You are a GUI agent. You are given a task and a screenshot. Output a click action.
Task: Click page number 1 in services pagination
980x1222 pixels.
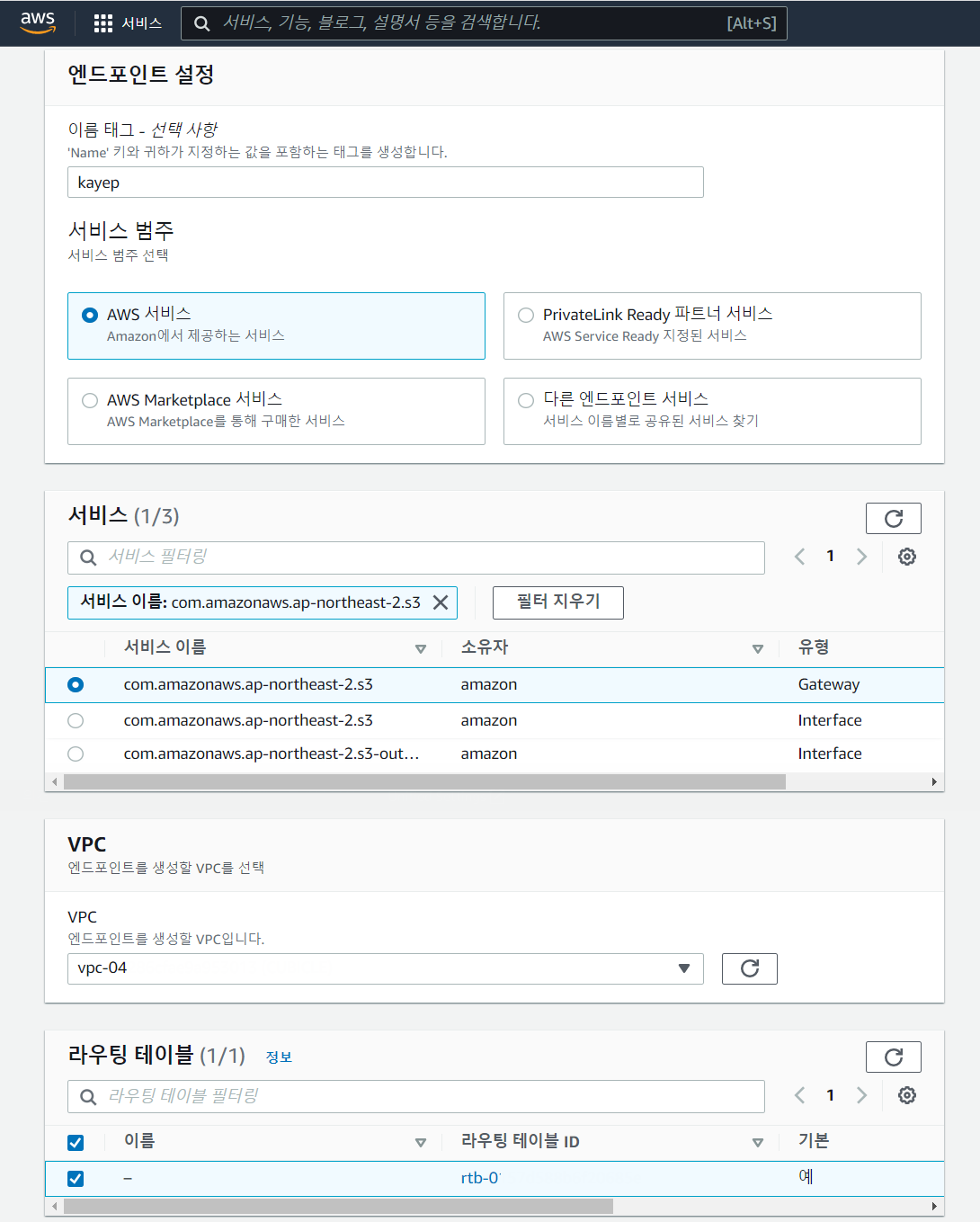click(831, 557)
